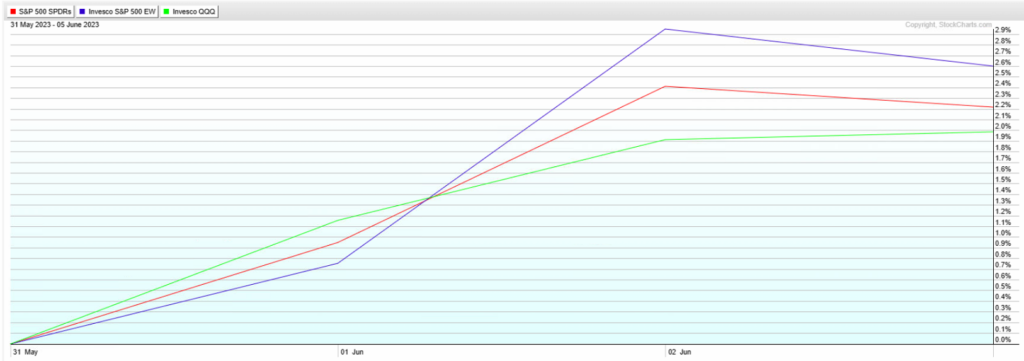Click the blue Invesco S&P 500 EW square
This screenshot has height=361, width=1024.
[82, 12]
